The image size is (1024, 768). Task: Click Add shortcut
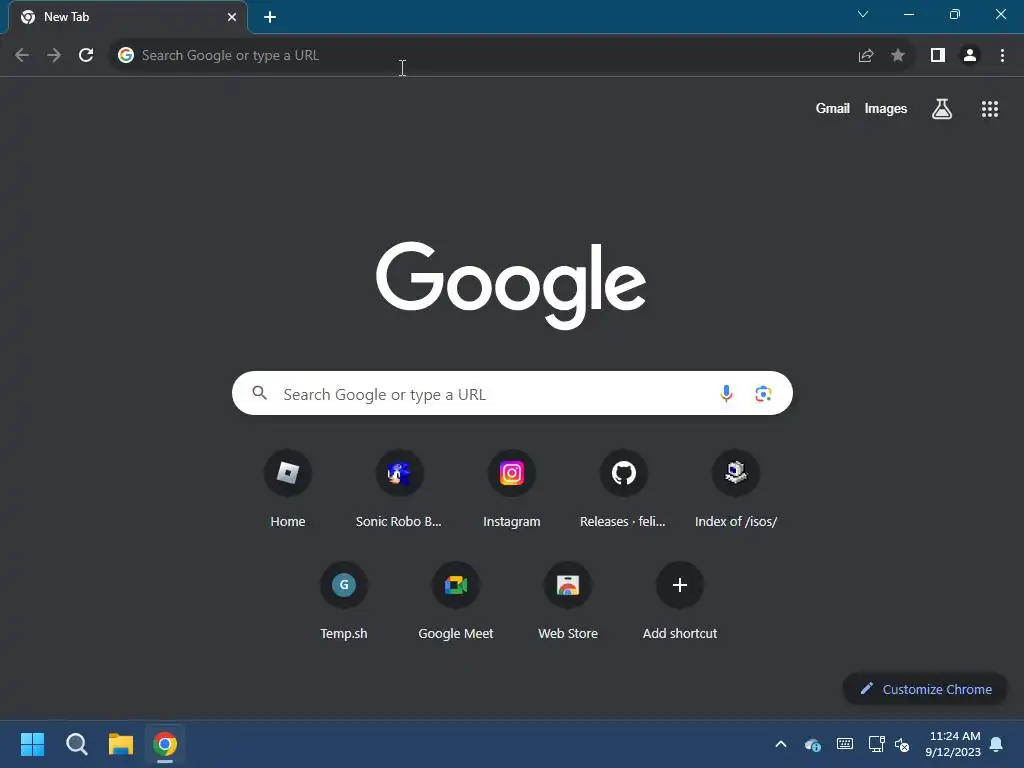pyautogui.click(x=680, y=601)
